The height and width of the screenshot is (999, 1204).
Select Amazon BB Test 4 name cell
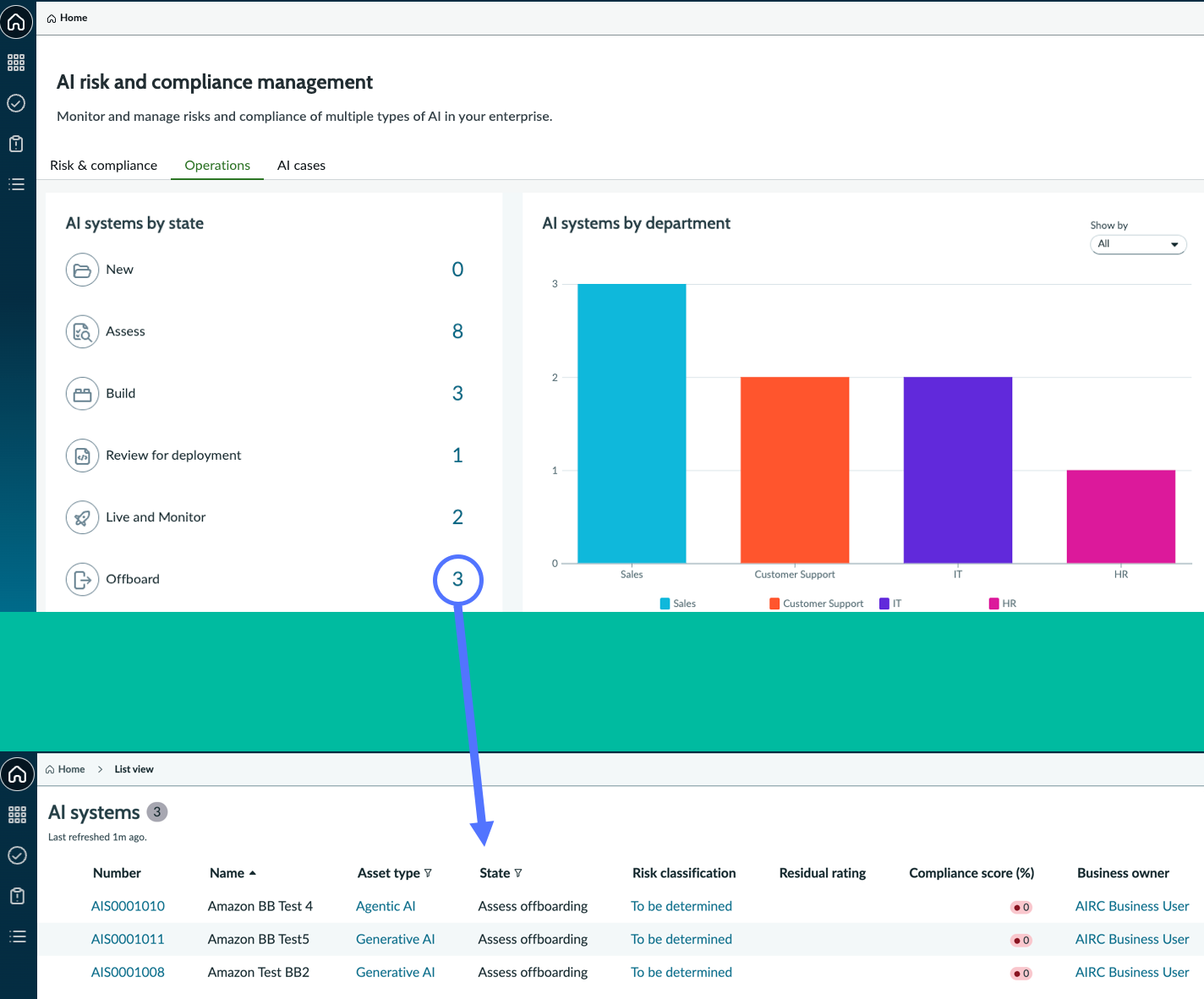(x=260, y=906)
